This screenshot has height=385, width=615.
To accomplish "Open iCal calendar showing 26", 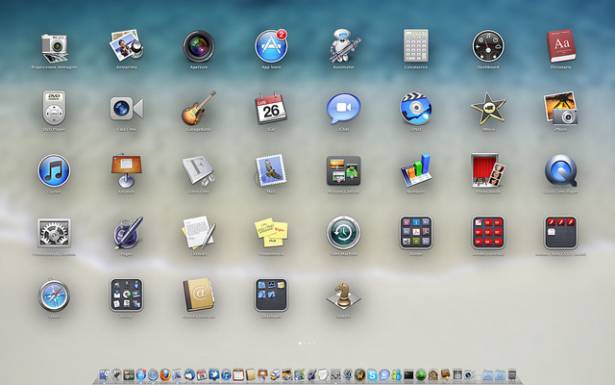I will 271,109.
